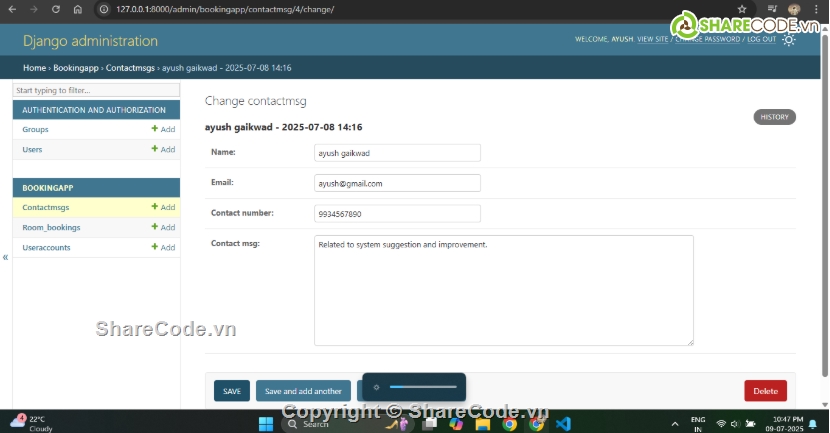Click Save and add another

coord(303,391)
